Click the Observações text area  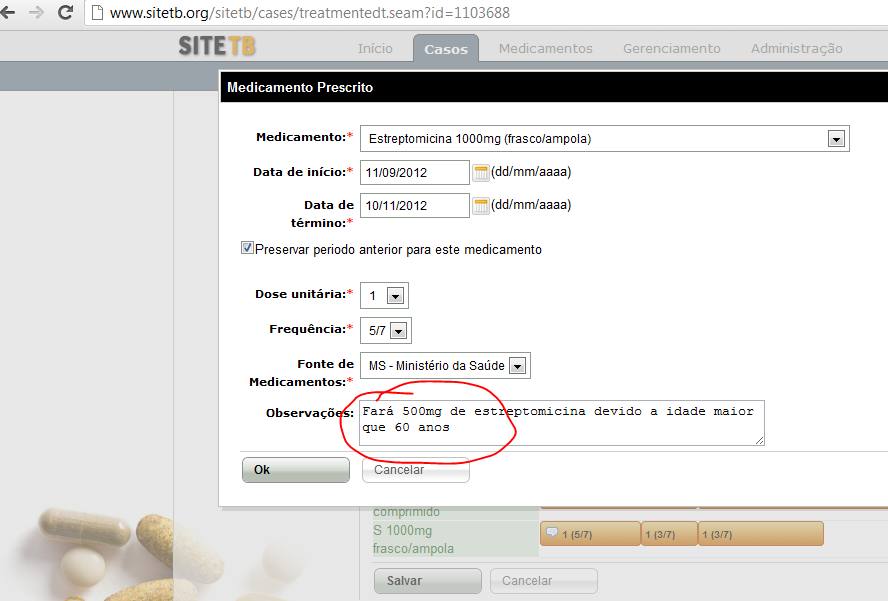[562, 423]
